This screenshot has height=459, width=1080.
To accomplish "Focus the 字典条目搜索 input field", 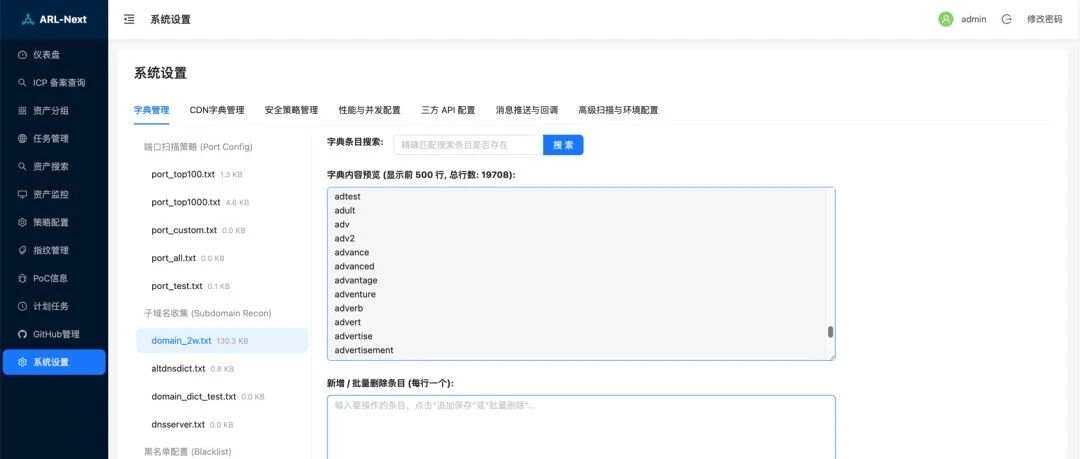I will click(468, 145).
